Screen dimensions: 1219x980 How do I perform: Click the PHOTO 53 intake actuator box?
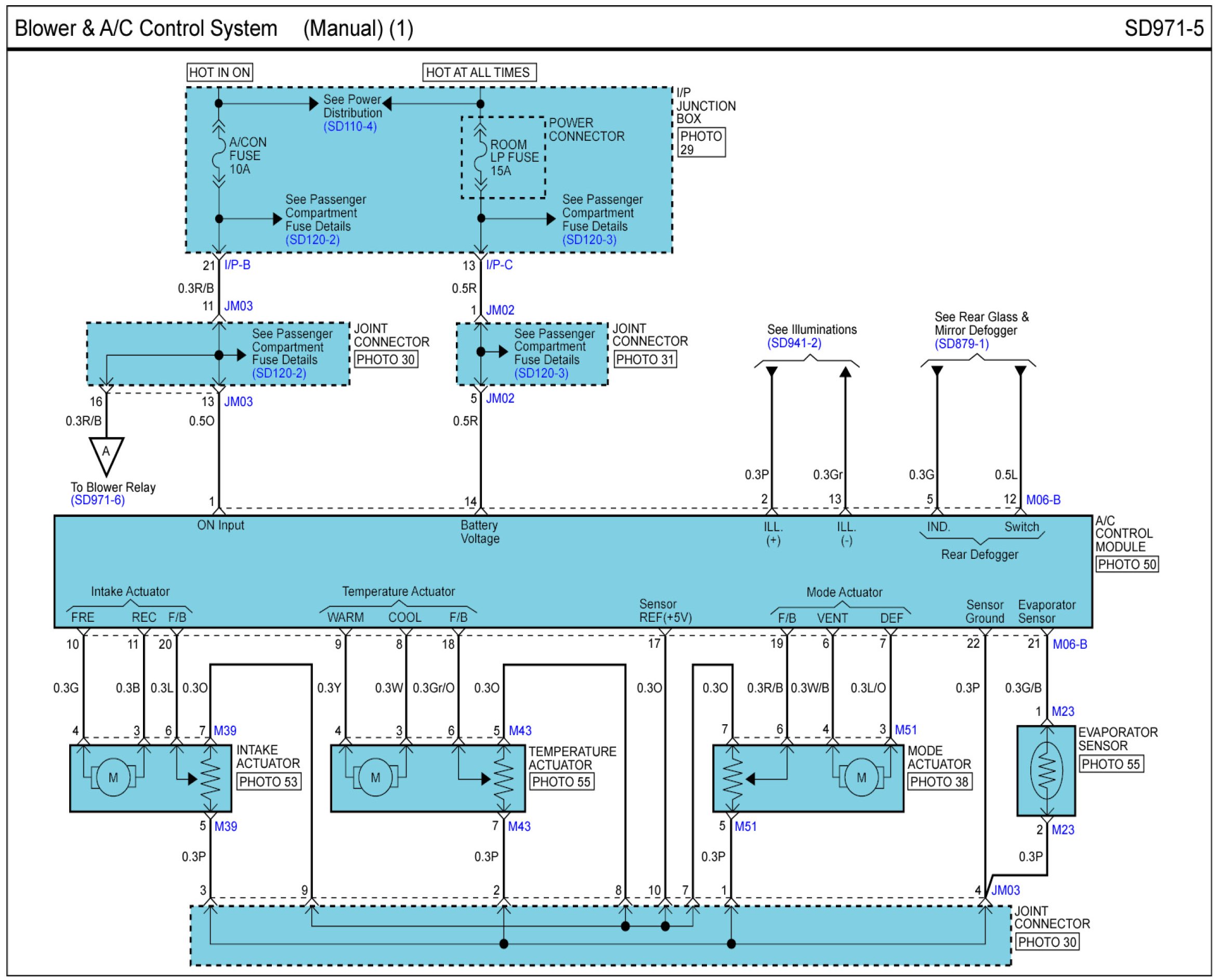[268, 781]
